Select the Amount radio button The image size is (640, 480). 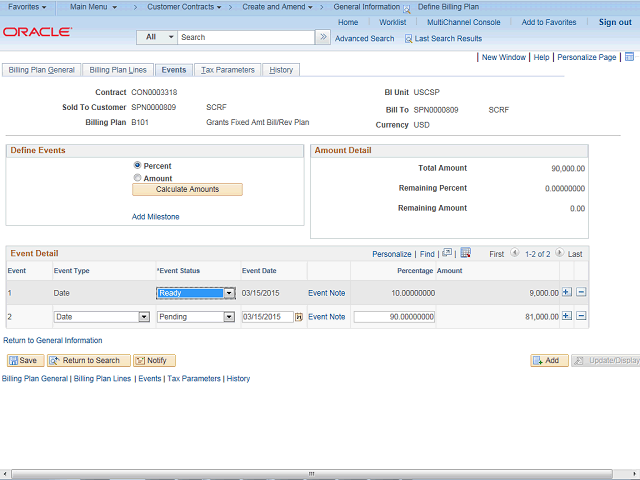(x=137, y=178)
